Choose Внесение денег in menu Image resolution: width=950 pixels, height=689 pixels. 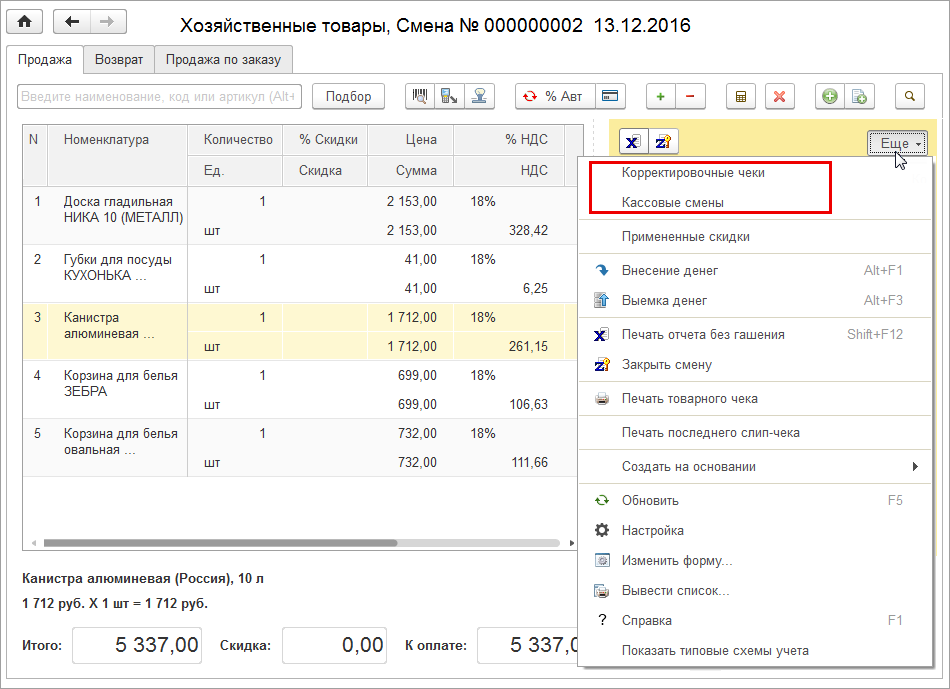755,271
